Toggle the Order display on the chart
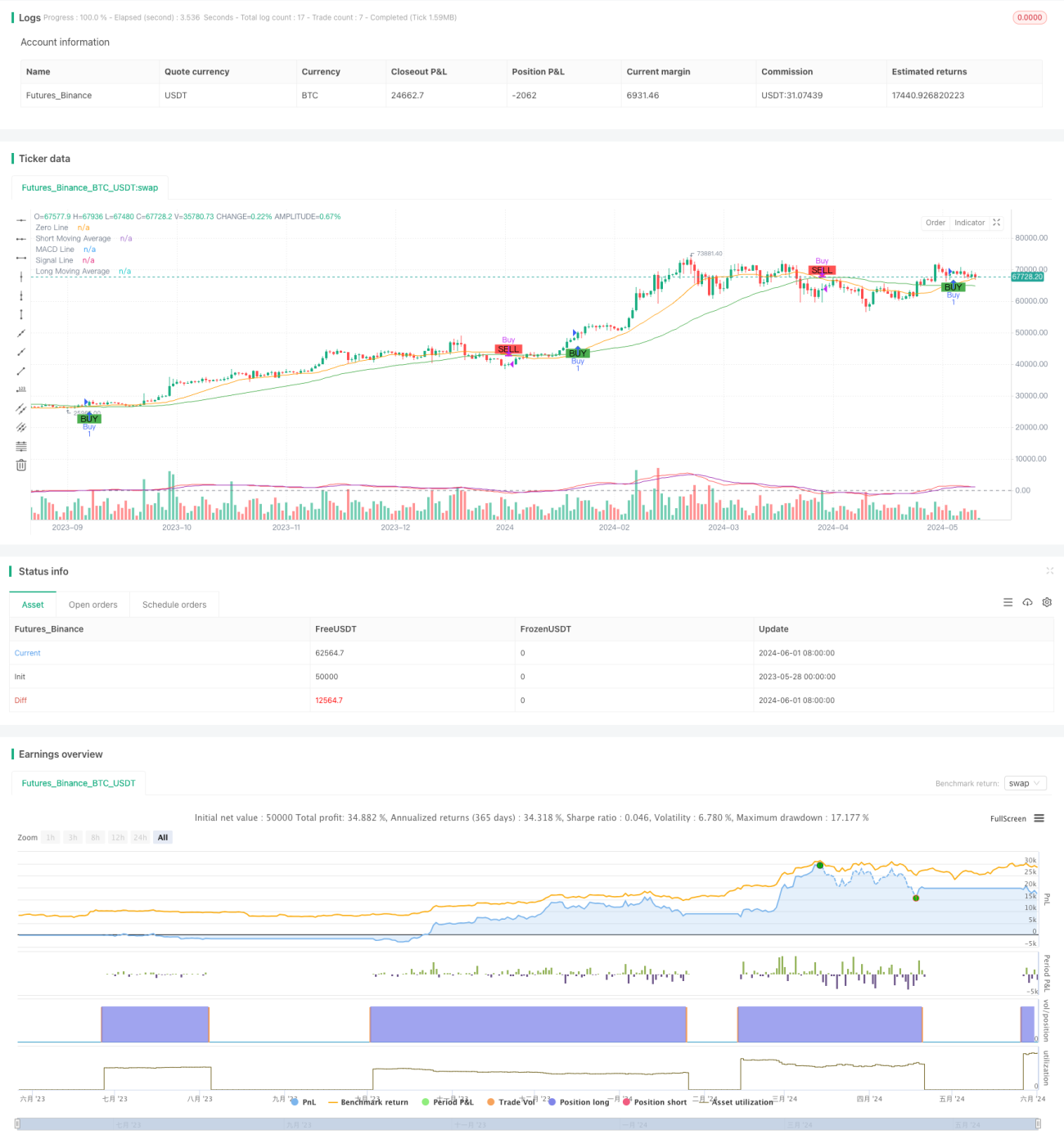The image size is (1064, 1148). tap(936, 223)
